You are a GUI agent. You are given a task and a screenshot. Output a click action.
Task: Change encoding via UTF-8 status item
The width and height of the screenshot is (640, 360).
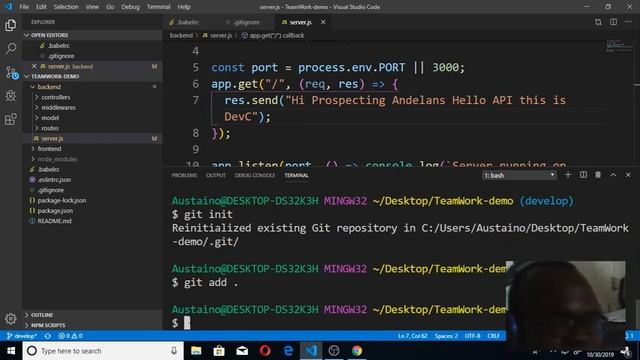pyautogui.click(x=472, y=336)
